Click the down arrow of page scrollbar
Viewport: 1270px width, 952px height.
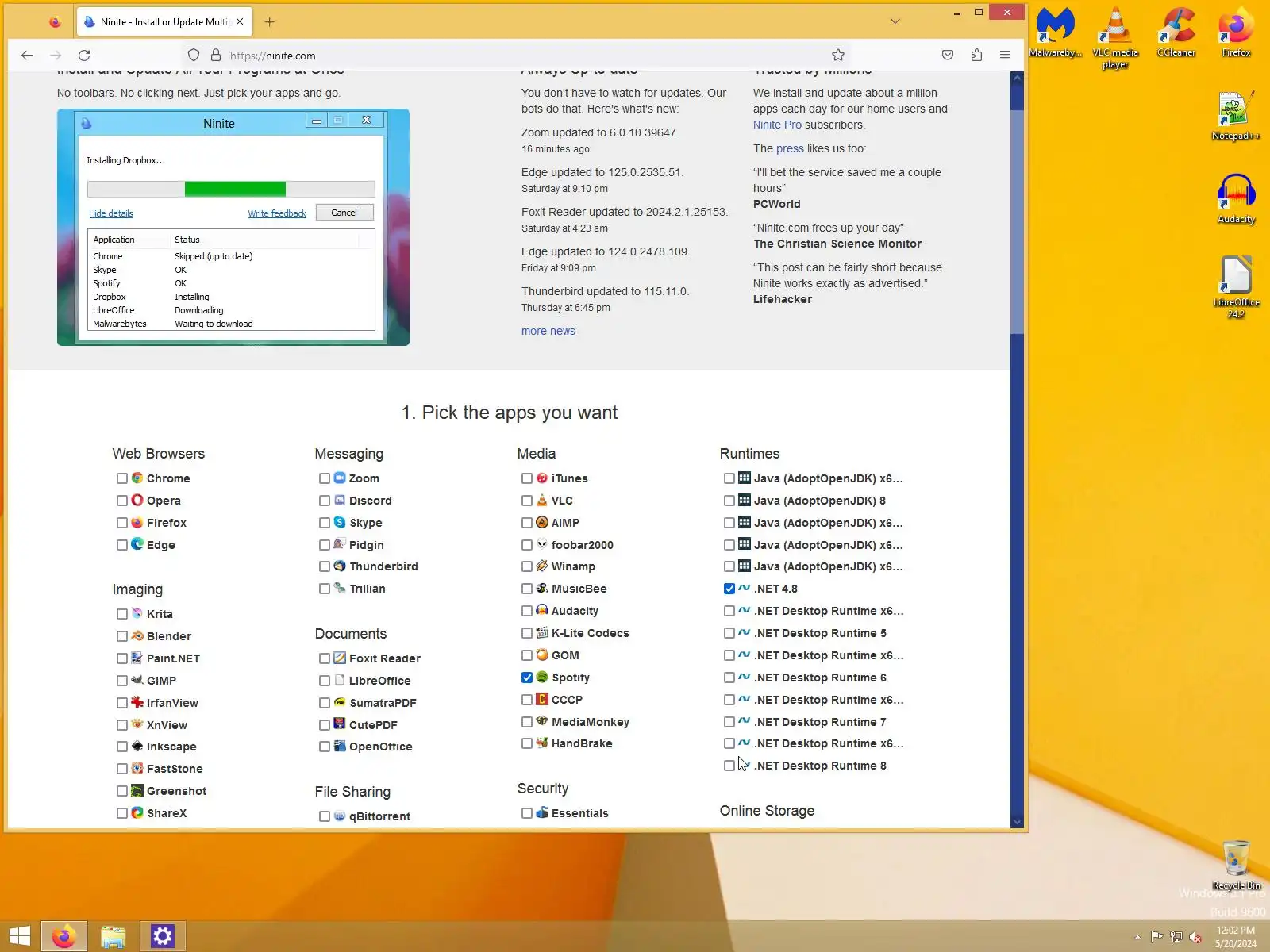click(1018, 822)
